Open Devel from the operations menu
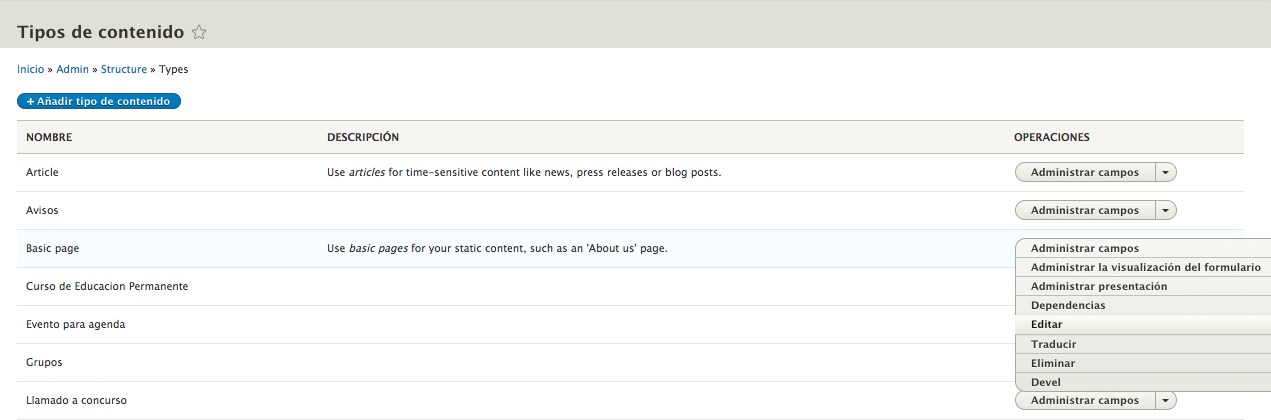The width and height of the screenshot is (1271, 420). (x=1045, y=382)
